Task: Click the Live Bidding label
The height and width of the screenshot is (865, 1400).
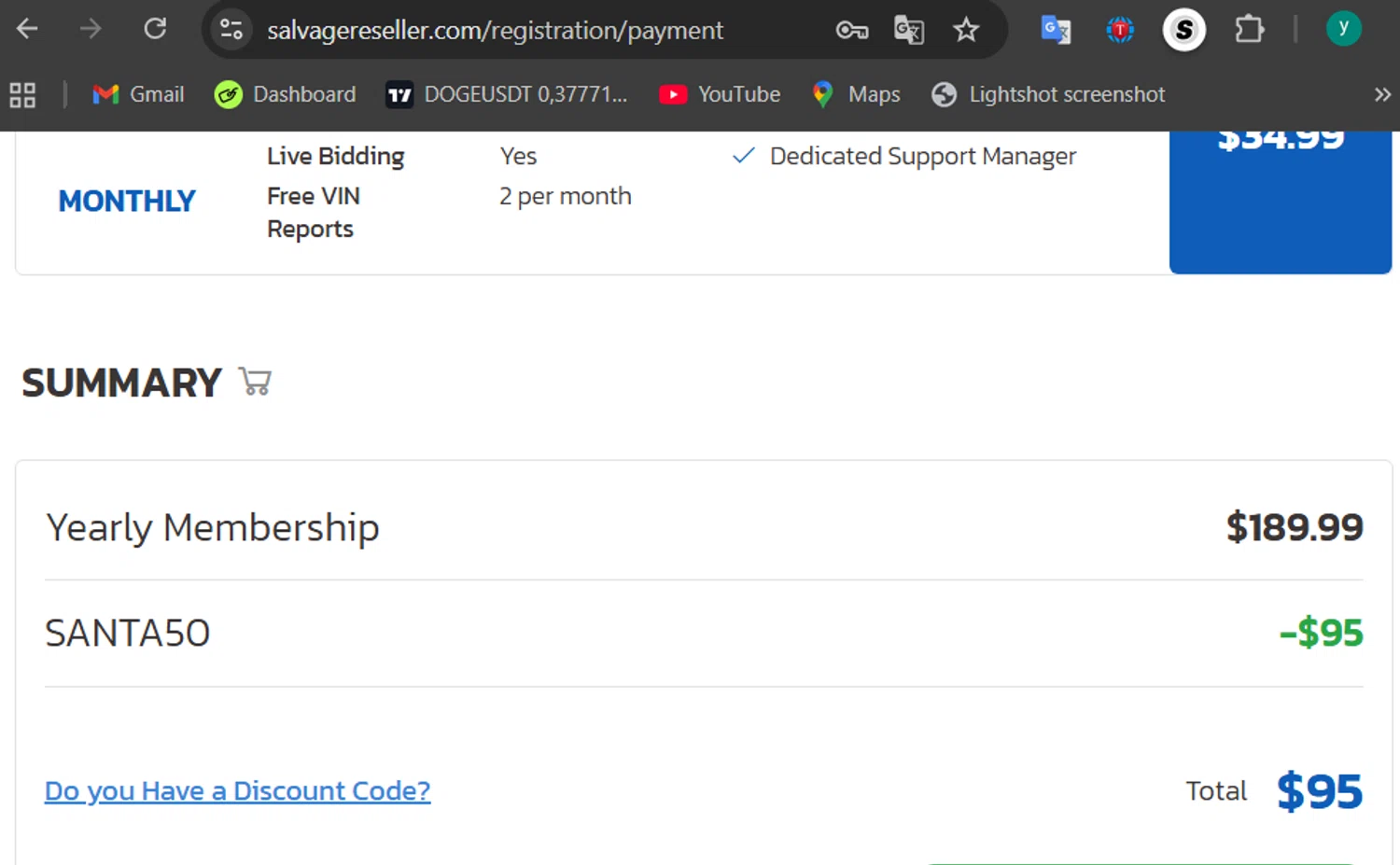Action: [336, 156]
